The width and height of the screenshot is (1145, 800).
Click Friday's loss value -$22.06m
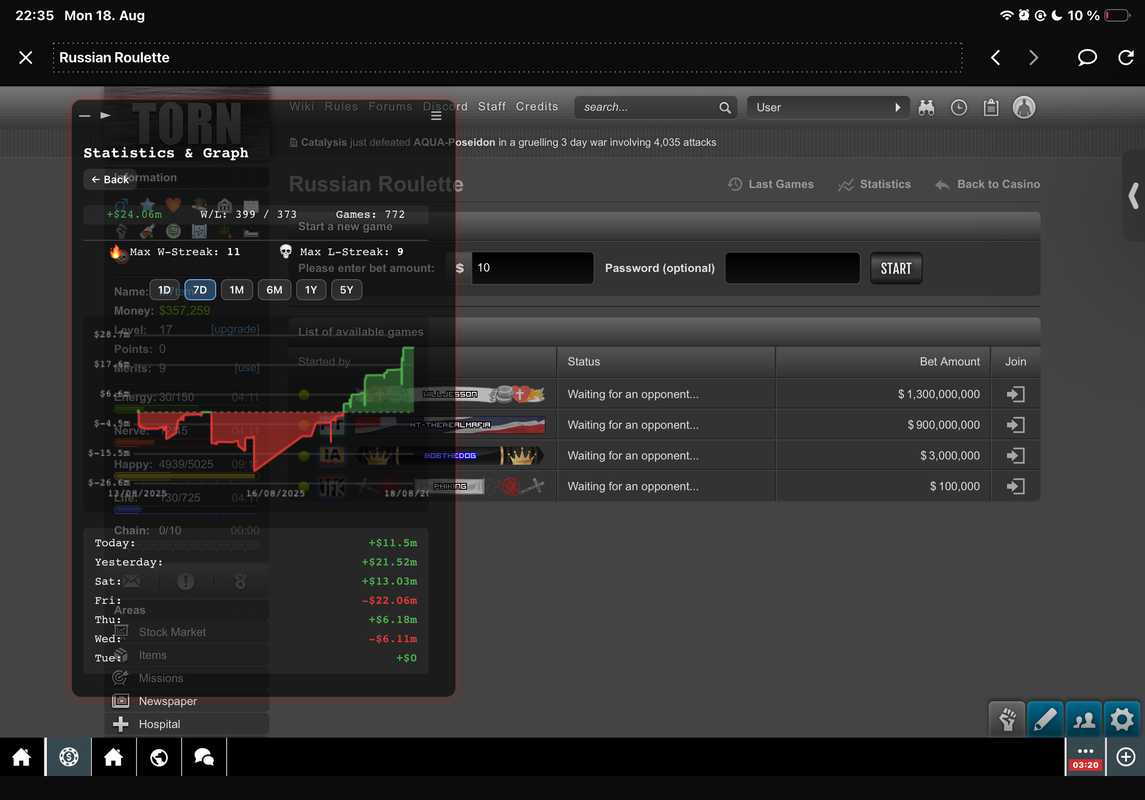click(x=389, y=601)
